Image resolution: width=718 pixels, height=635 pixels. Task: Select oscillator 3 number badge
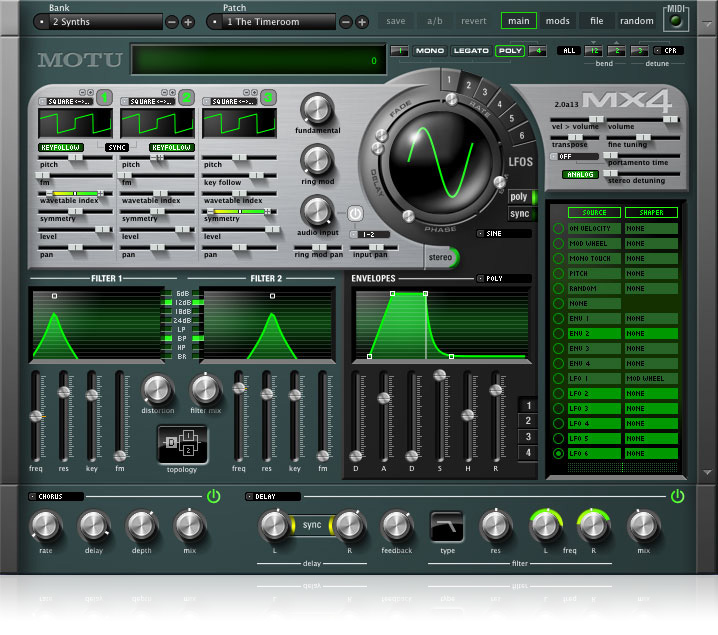pyautogui.click(x=268, y=97)
